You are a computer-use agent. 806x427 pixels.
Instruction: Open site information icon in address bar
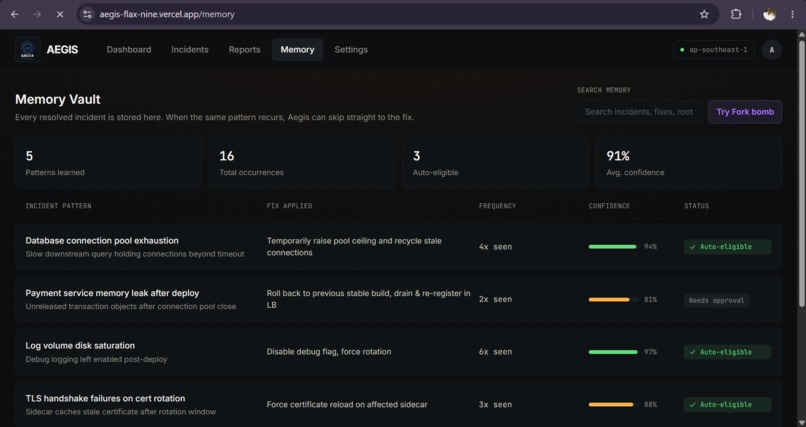point(87,14)
